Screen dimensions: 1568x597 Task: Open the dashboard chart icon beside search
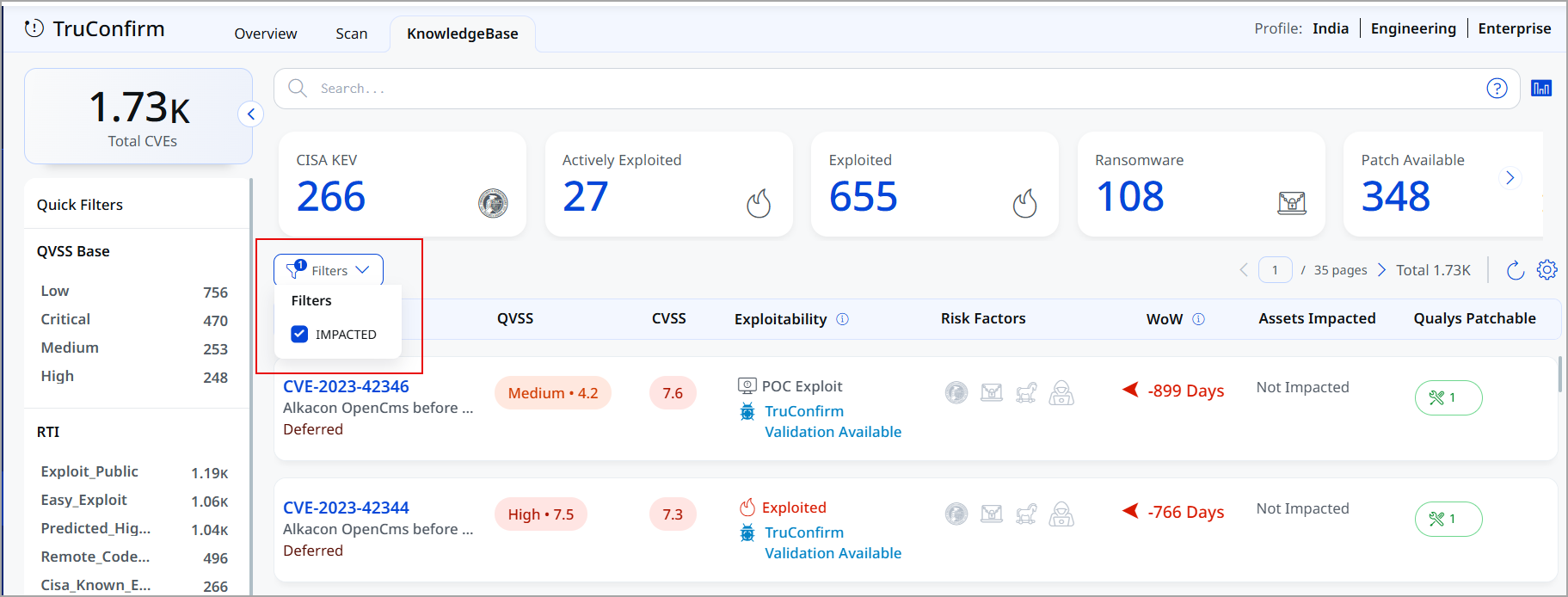(x=1541, y=88)
